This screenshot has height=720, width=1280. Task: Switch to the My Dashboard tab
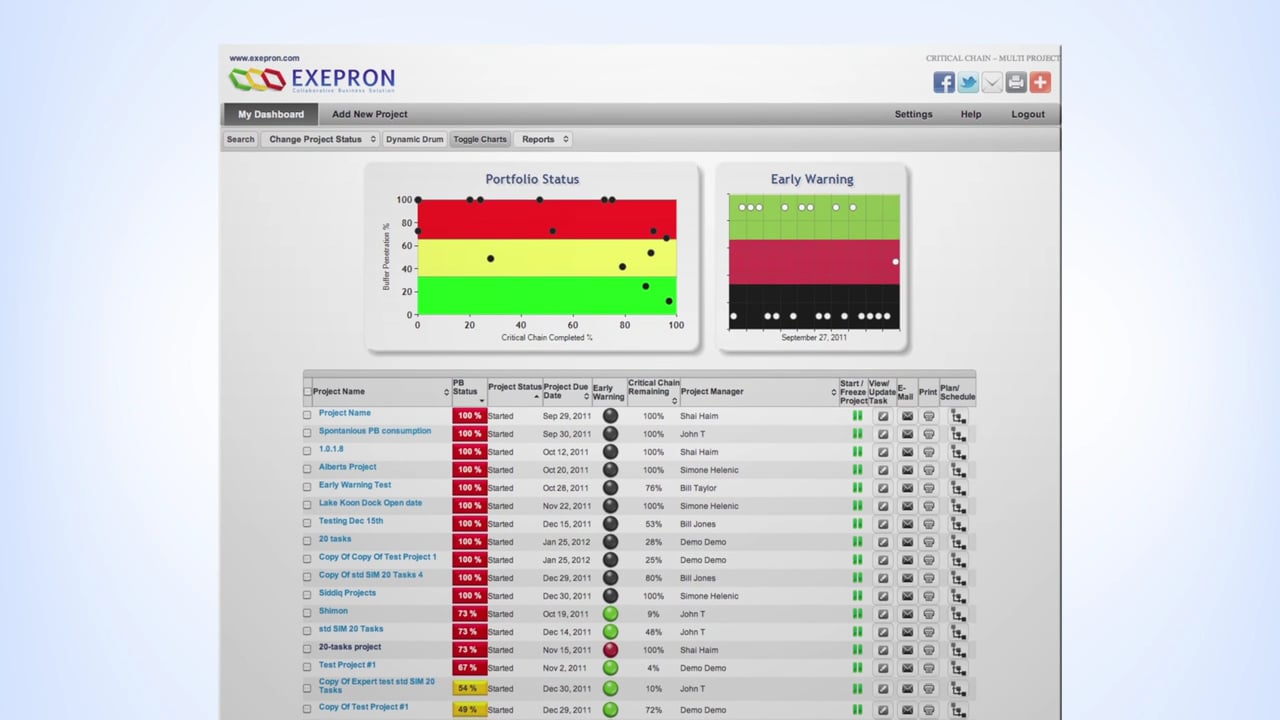pos(271,114)
